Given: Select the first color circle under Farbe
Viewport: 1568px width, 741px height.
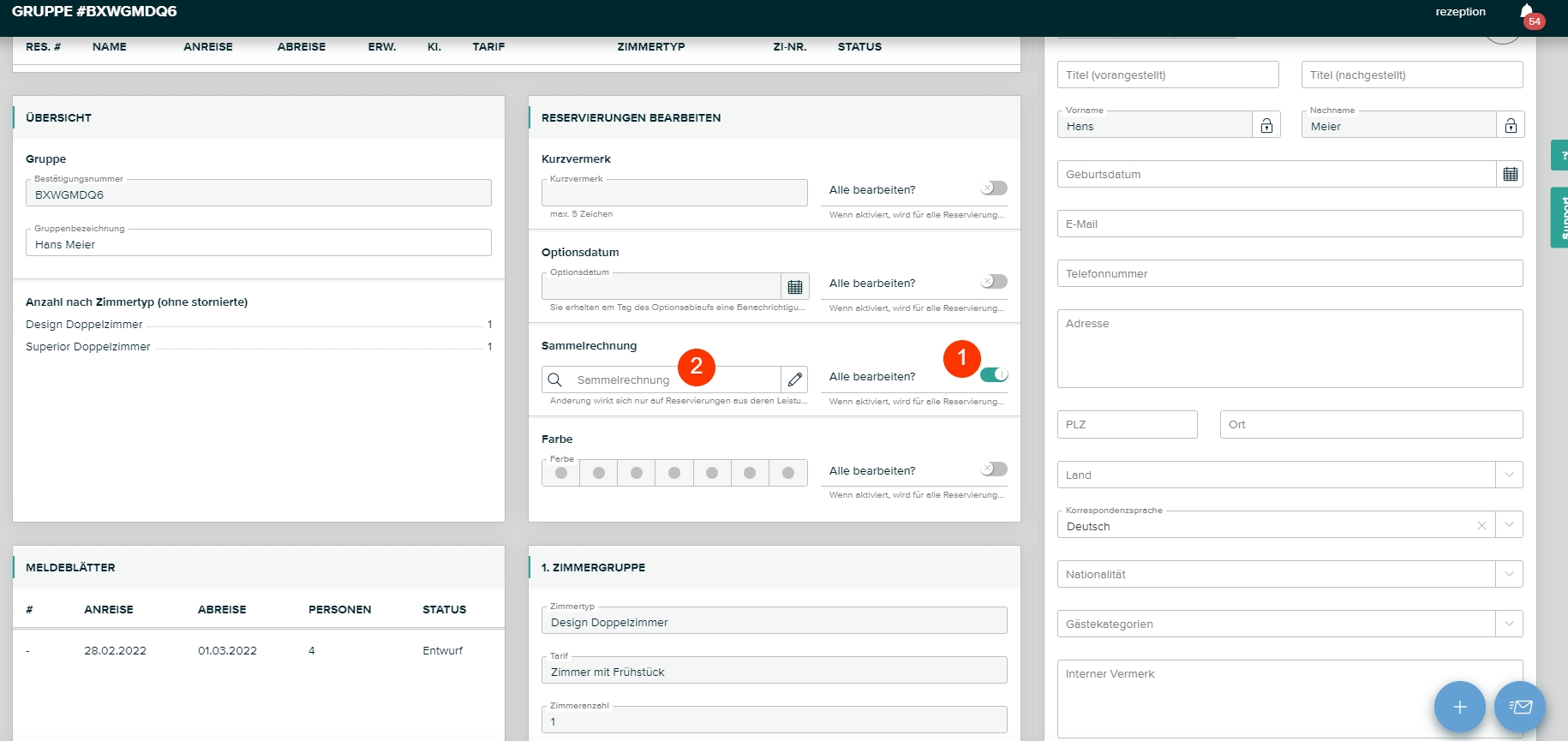Looking at the screenshot, I should pyautogui.click(x=561, y=473).
